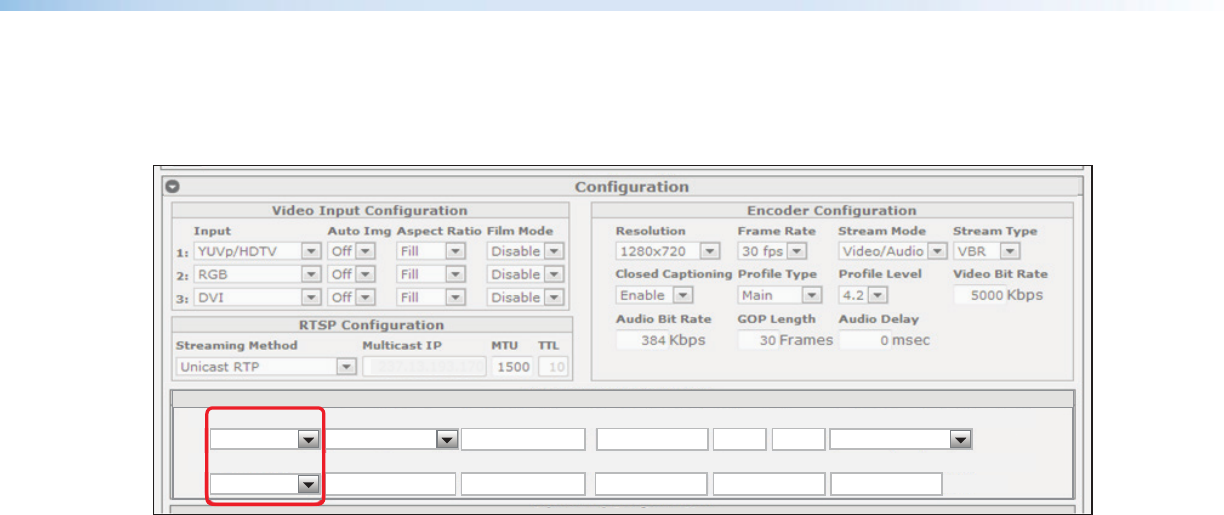The image size is (1224, 515).
Task: Change Auto Img setting for input 3
Action: coord(352,297)
